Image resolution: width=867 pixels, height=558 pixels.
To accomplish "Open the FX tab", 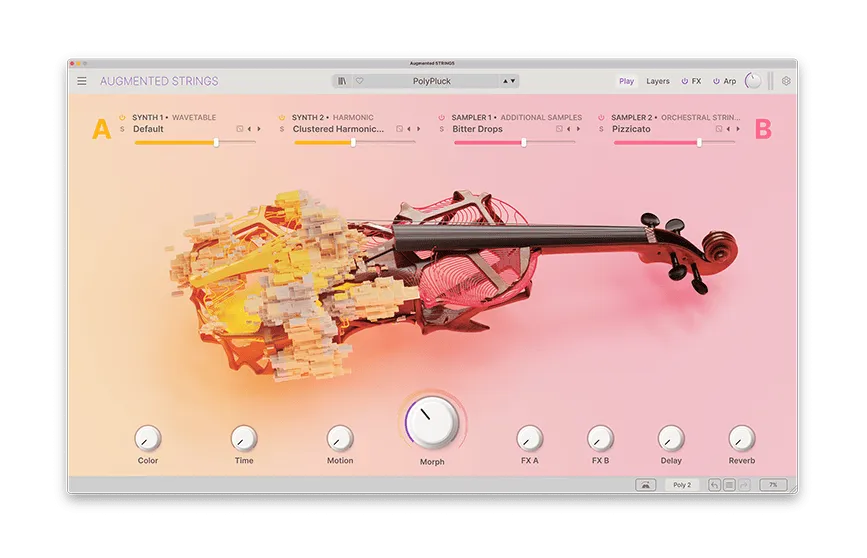I will tap(697, 81).
